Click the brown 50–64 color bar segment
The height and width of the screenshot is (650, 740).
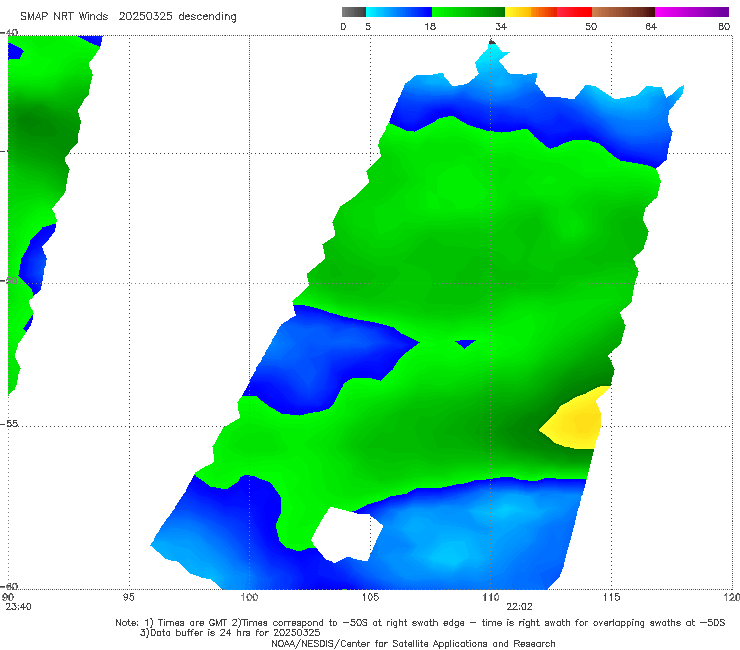tap(623, 12)
